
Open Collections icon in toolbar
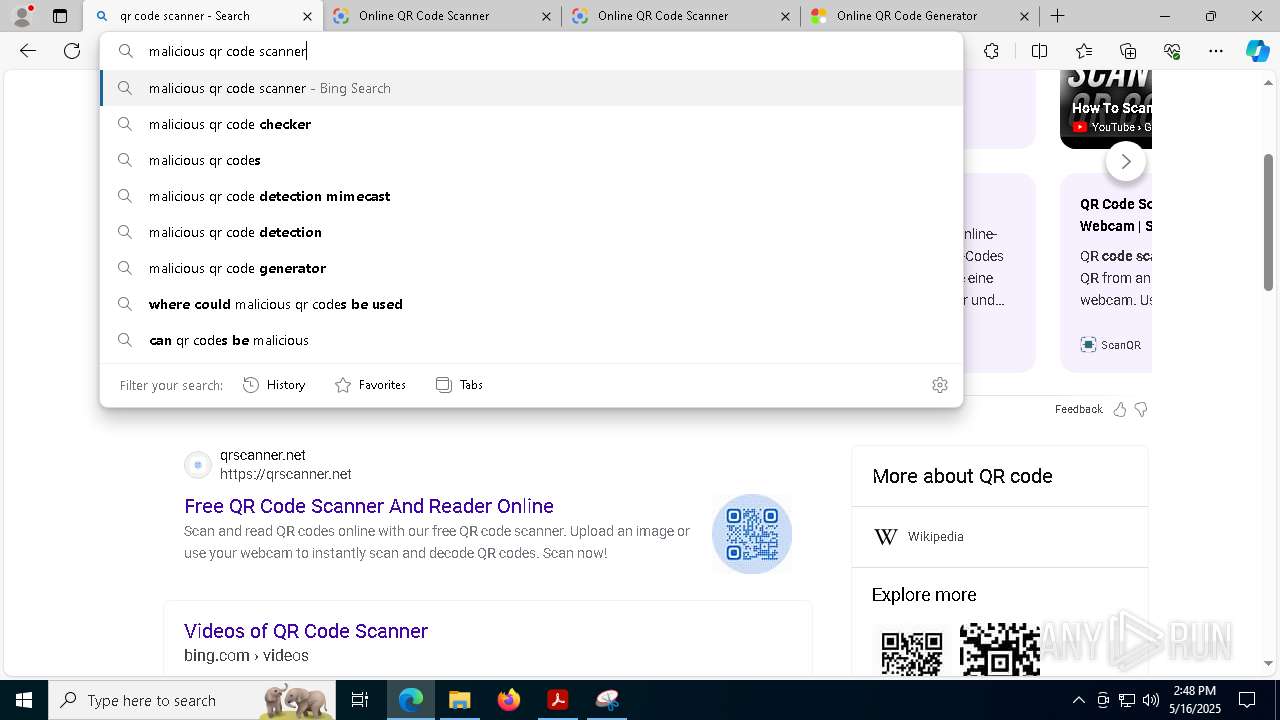pos(1128,51)
